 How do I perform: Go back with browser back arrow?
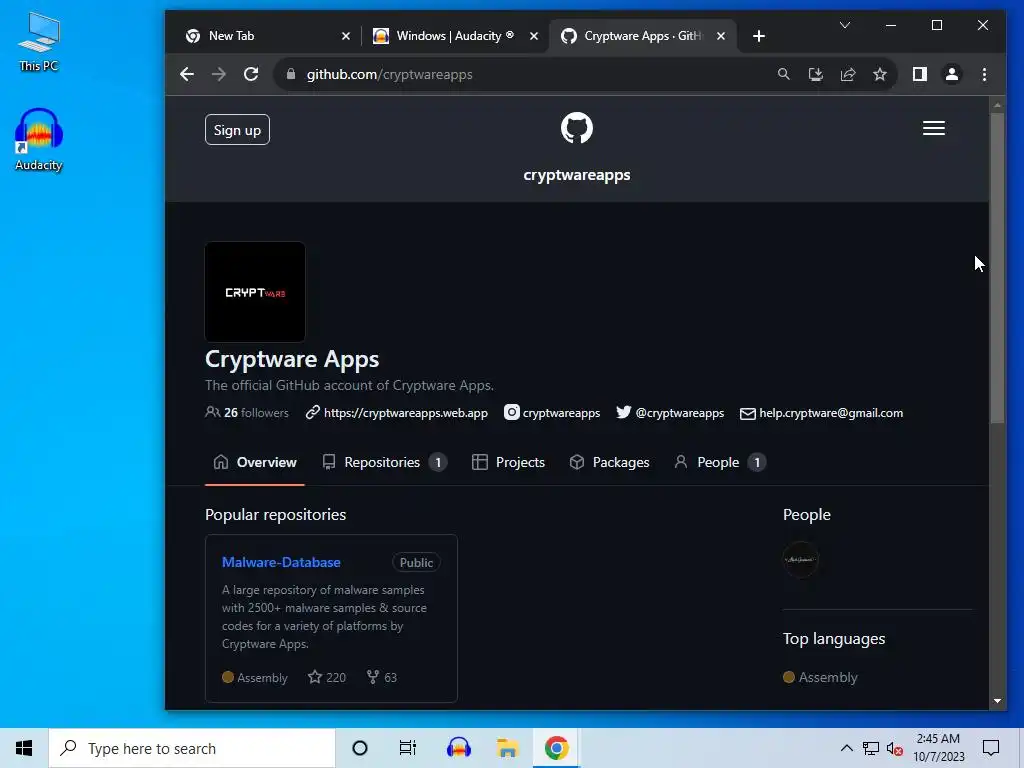click(187, 74)
